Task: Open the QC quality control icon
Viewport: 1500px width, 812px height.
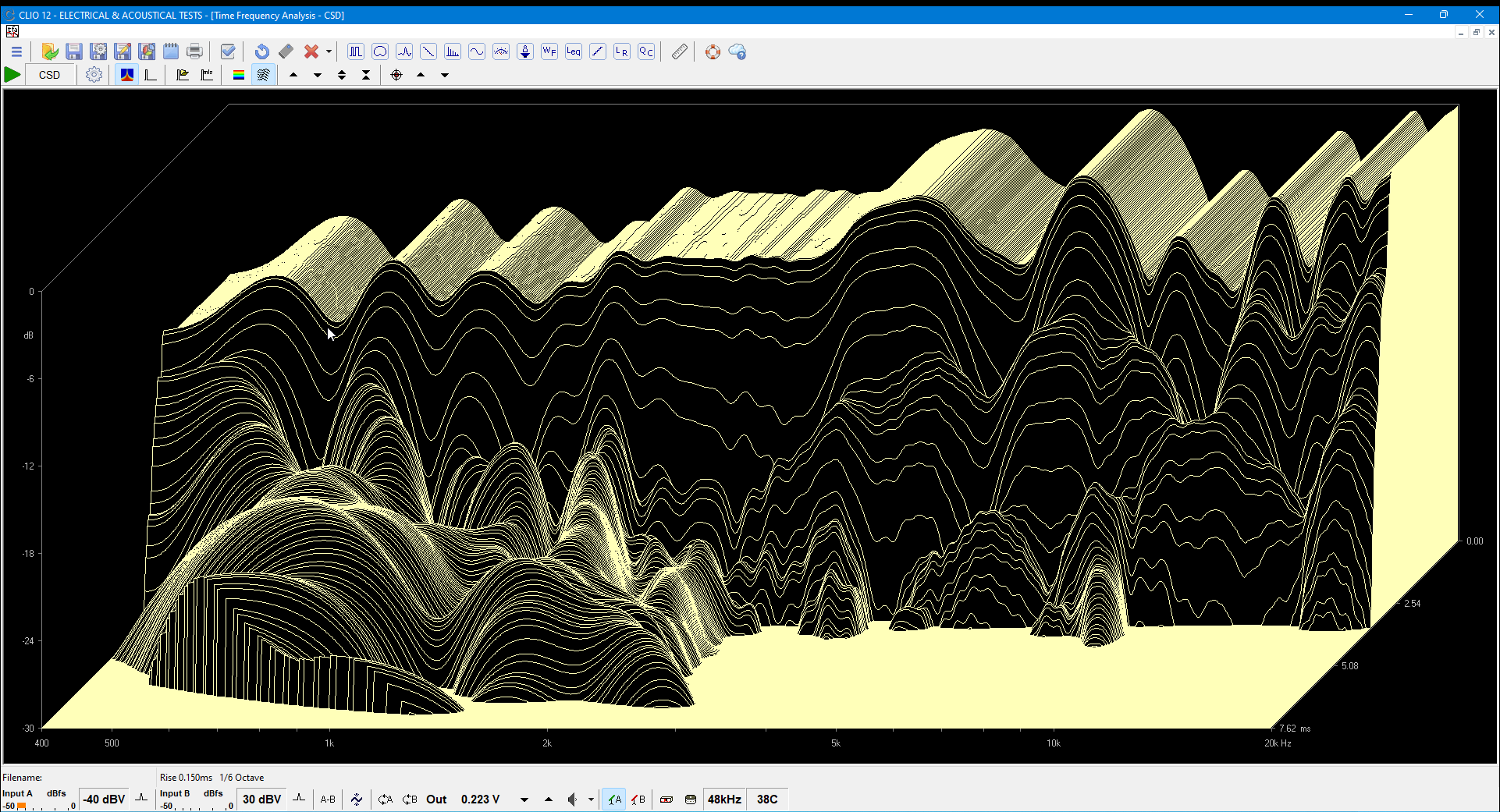Action: point(646,51)
